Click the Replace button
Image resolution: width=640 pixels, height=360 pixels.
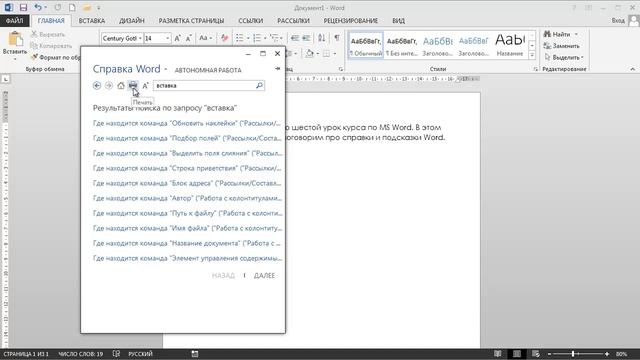(562, 46)
